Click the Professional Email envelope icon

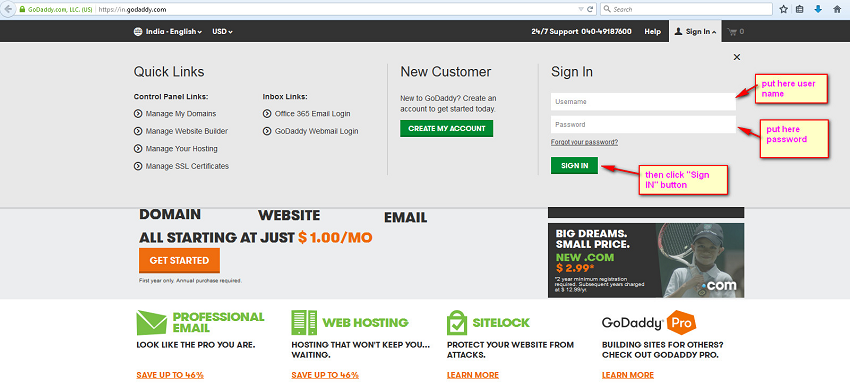[152, 323]
